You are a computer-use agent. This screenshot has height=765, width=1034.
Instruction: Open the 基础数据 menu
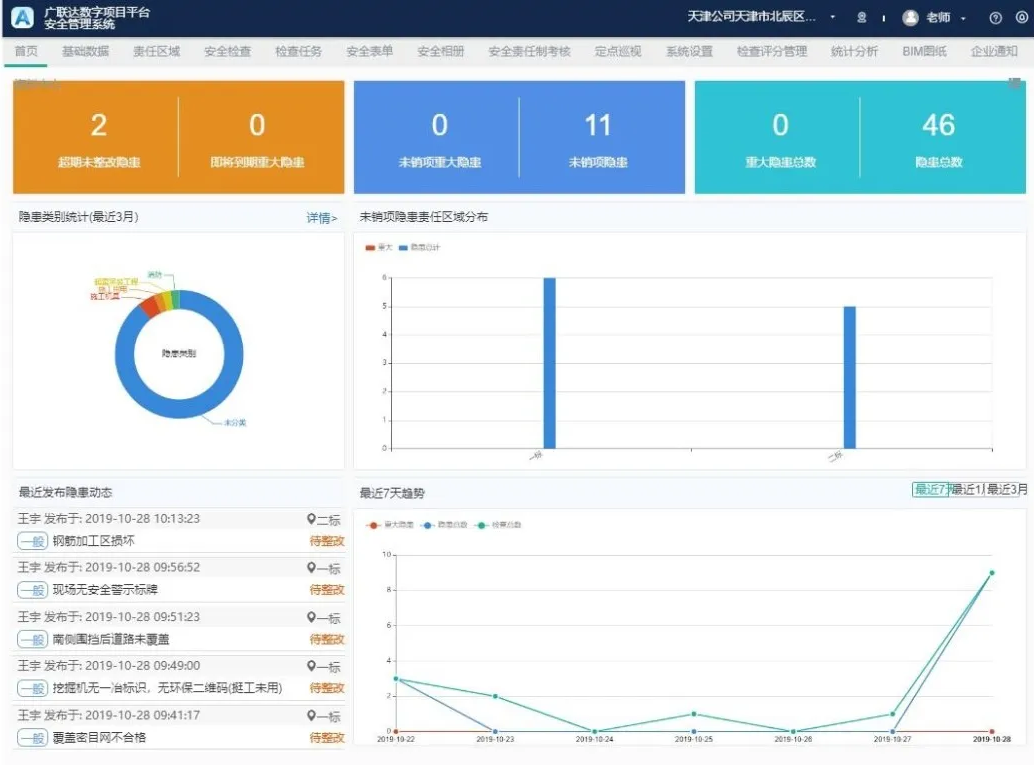[x=85, y=51]
